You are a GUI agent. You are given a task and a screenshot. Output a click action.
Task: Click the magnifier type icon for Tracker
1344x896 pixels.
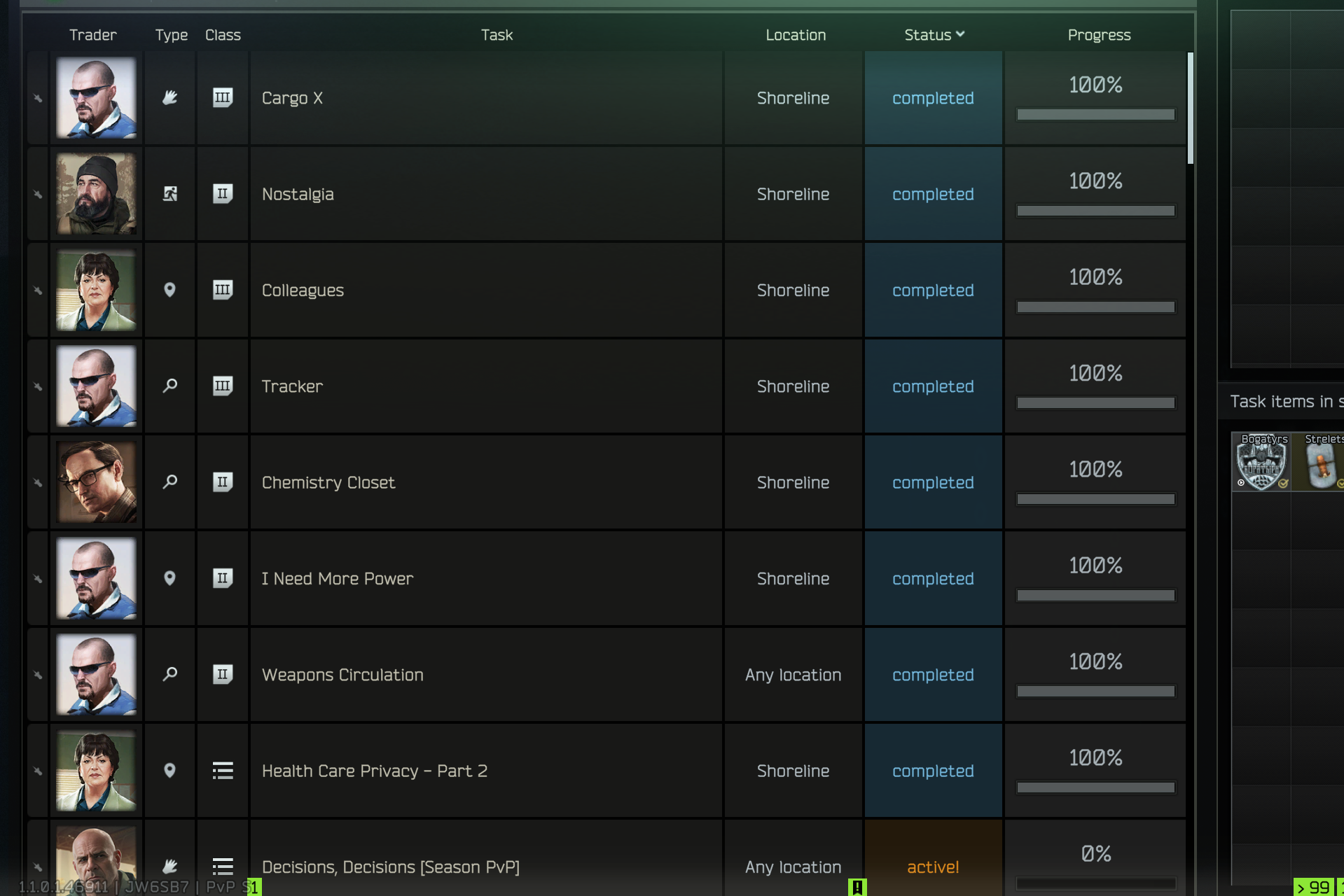tap(169, 386)
